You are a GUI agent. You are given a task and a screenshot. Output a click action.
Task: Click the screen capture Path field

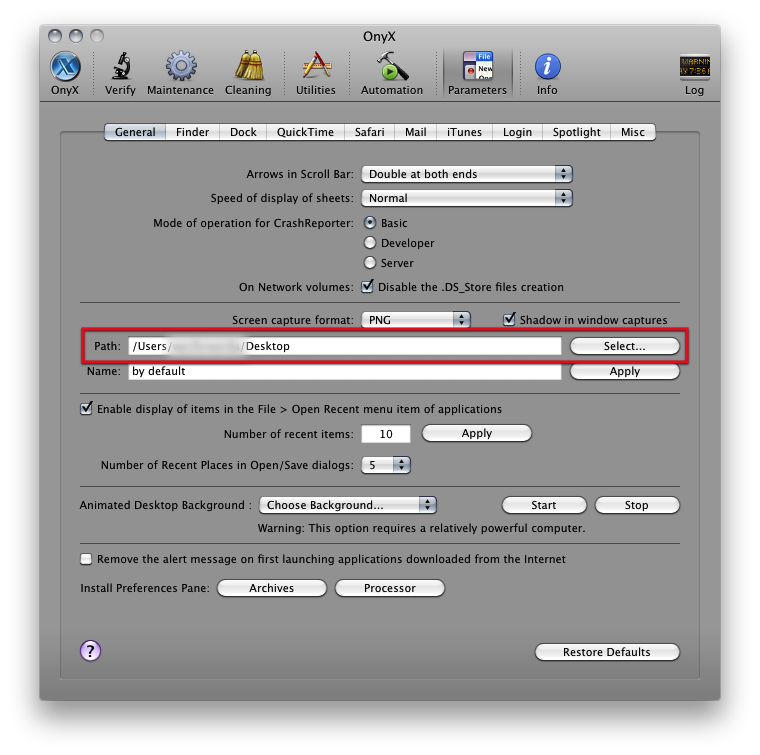tap(345, 346)
